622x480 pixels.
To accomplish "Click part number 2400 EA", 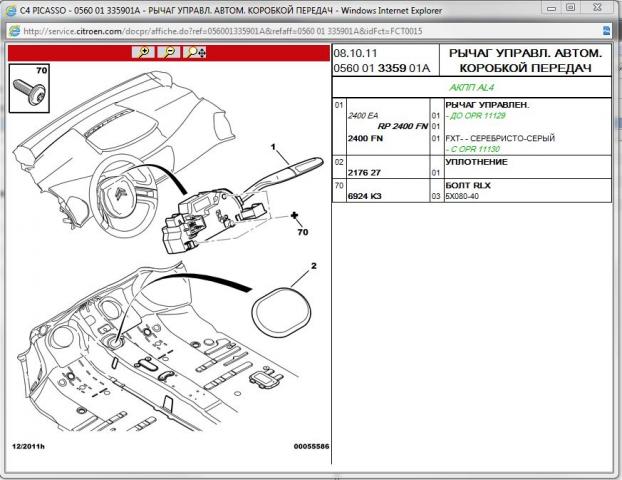I will point(364,116).
